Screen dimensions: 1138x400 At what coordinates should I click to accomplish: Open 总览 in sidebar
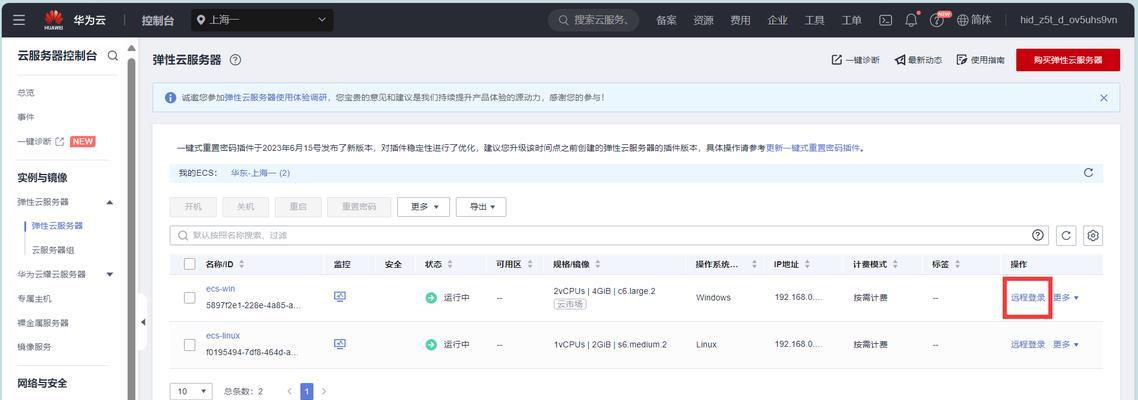(x=26, y=93)
